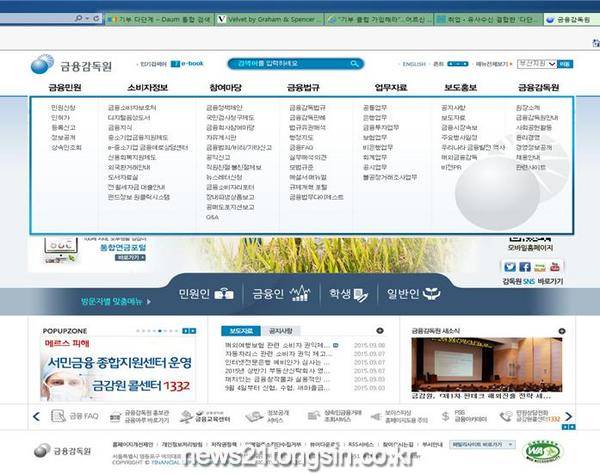Open the 금융민원 main menu
This screenshot has height=474, width=600.
[65, 87]
